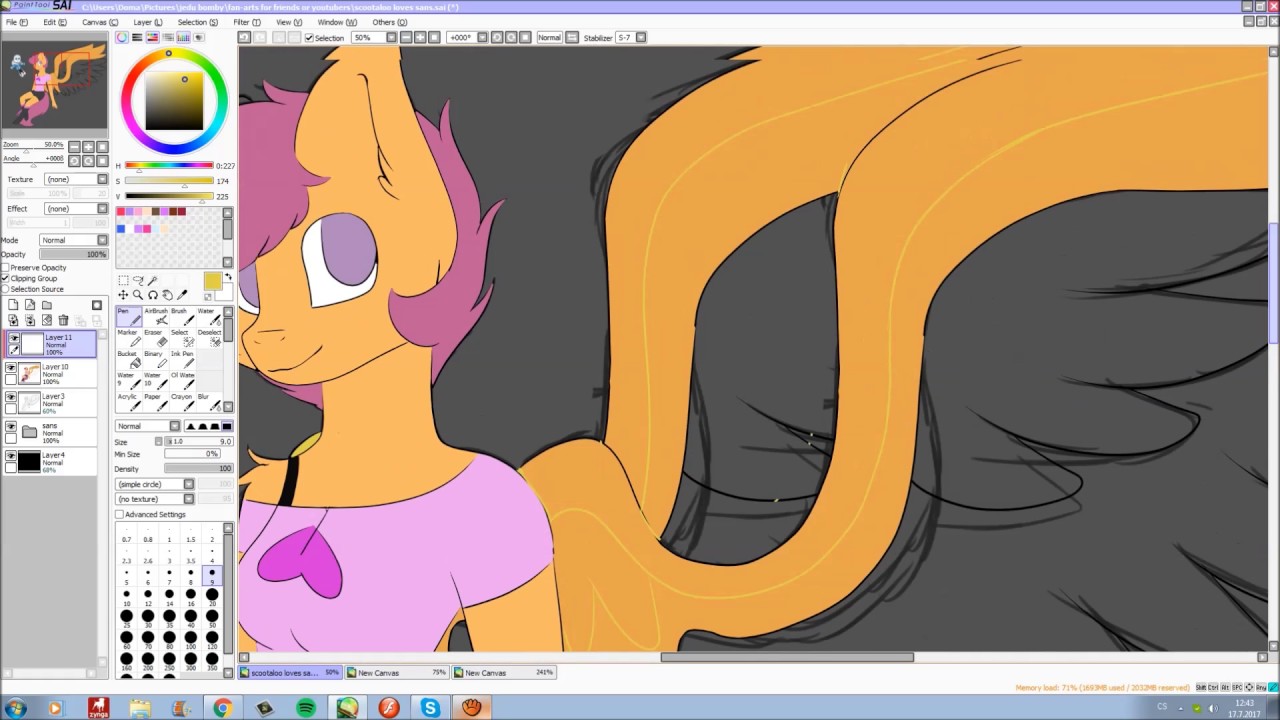The height and width of the screenshot is (720, 1280).
Task: Select the Bucket fill tool
Action: (x=128, y=360)
